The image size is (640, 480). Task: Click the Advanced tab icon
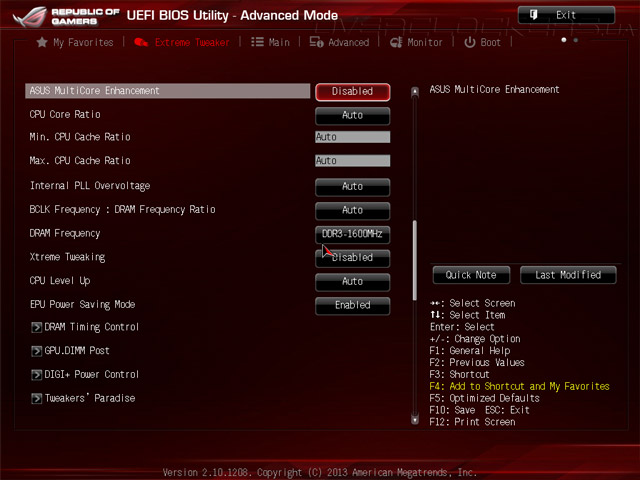tap(316, 42)
